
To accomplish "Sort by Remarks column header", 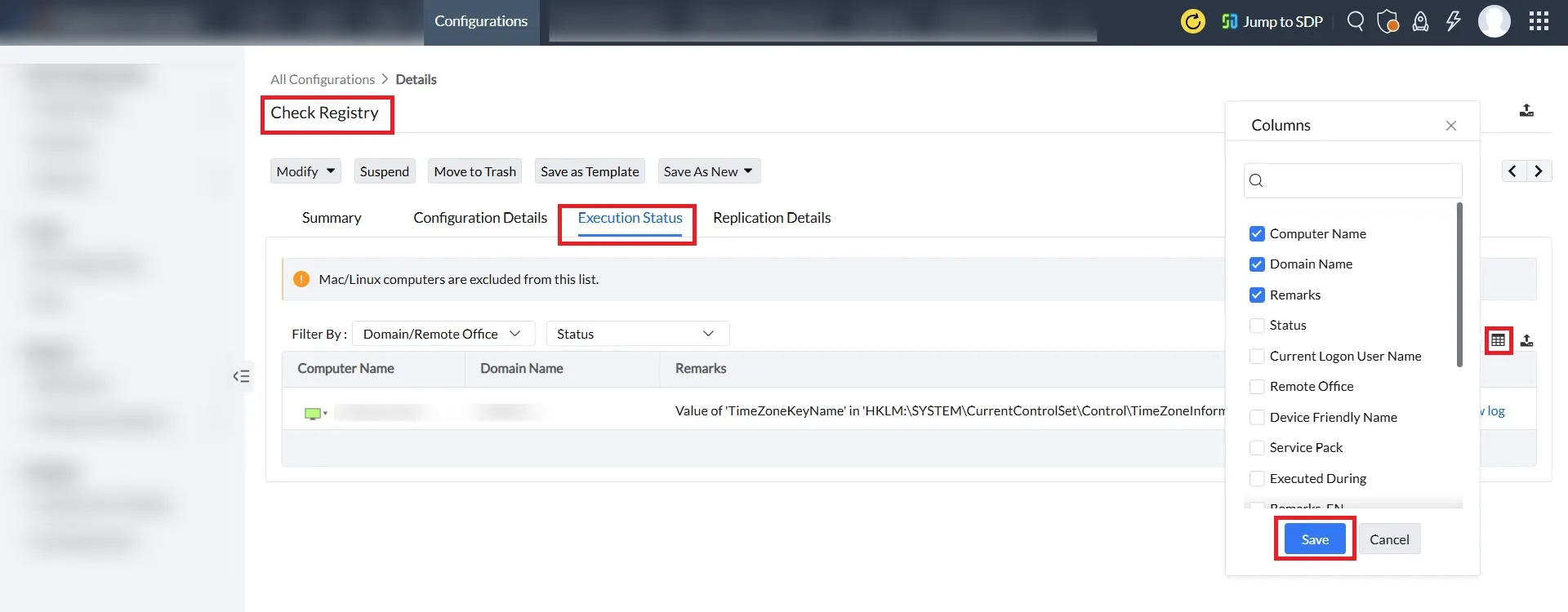I will click(701, 369).
